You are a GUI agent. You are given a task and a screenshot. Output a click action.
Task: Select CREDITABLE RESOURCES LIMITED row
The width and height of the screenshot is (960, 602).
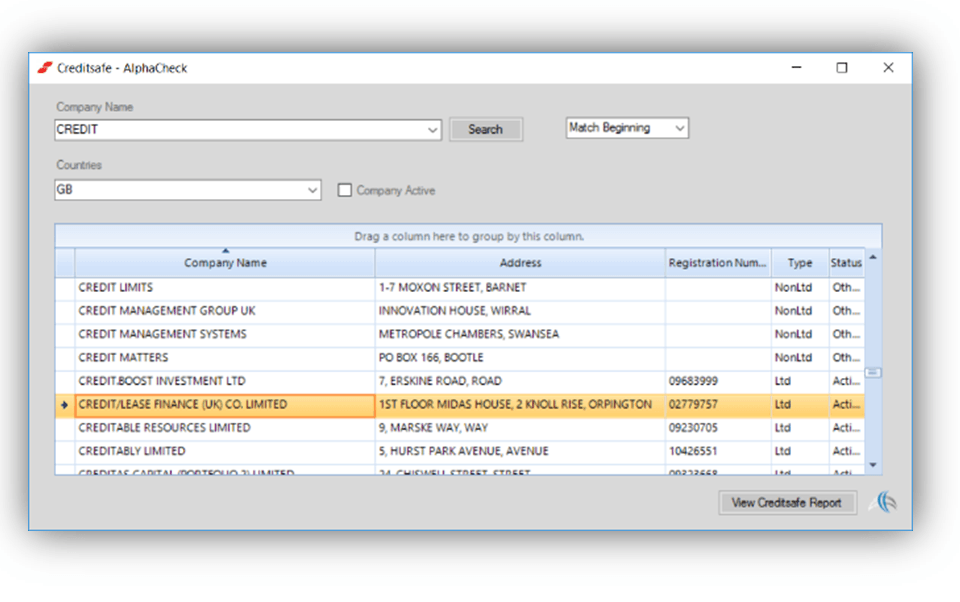tap(459, 427)
